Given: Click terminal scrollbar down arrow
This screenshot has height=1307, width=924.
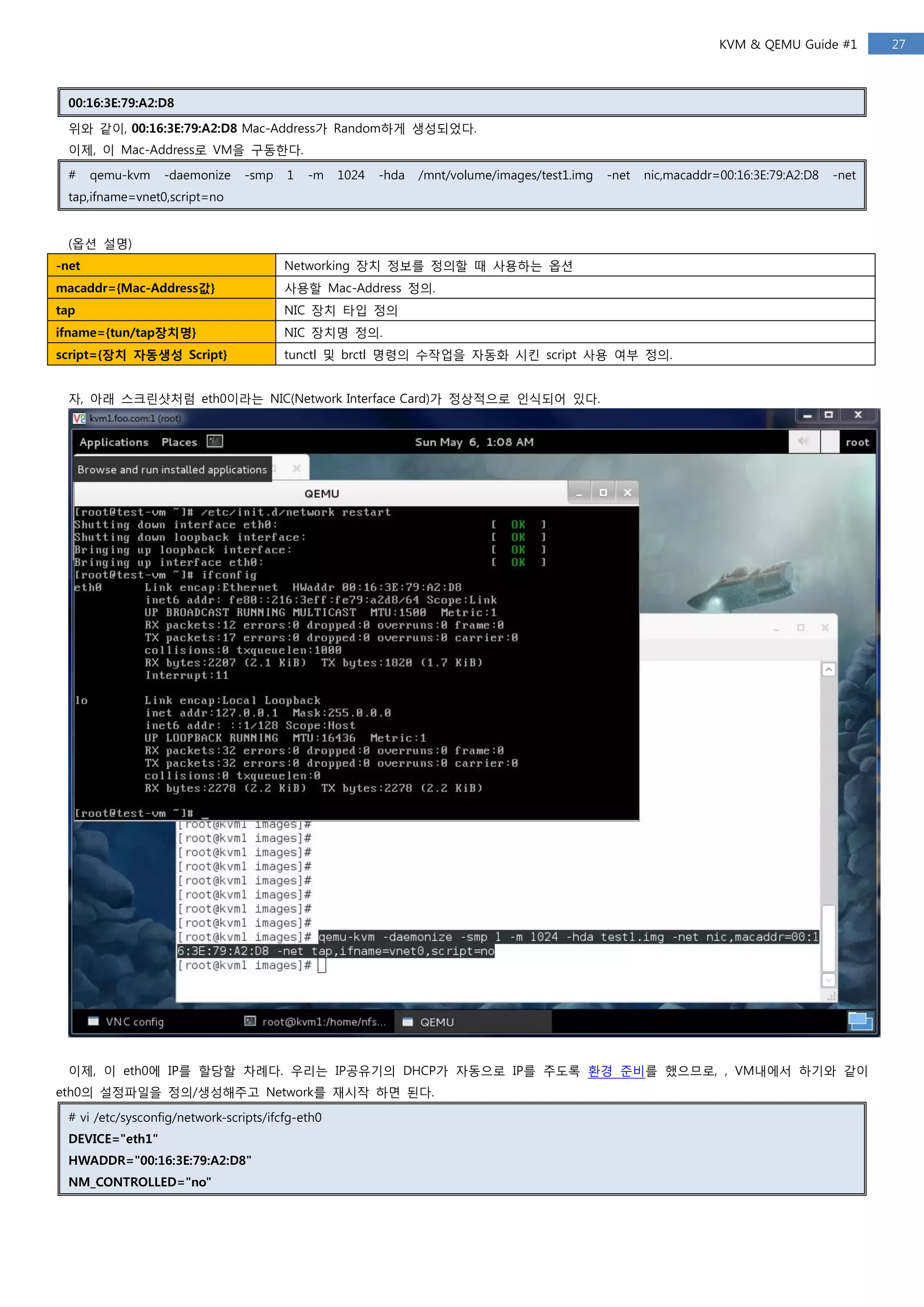Looking at the screenshot, I should pyautogui.click(x=828, y=980).
